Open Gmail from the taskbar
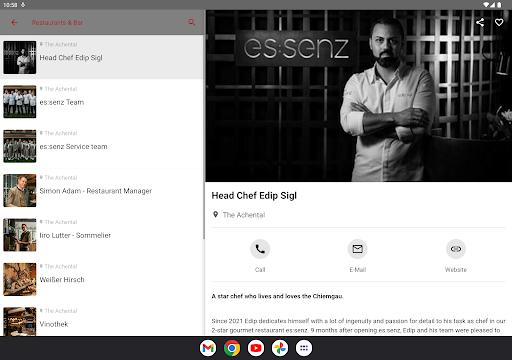The height and width of the screenshot is (360, 512). tap(208, 348)
